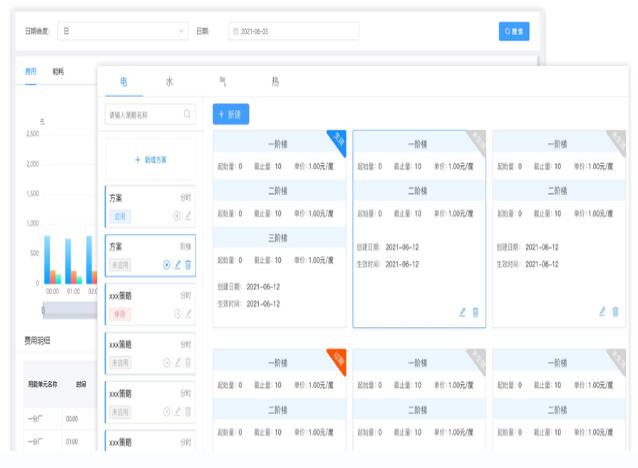Switch to the 热 tab

coord(275,81)
